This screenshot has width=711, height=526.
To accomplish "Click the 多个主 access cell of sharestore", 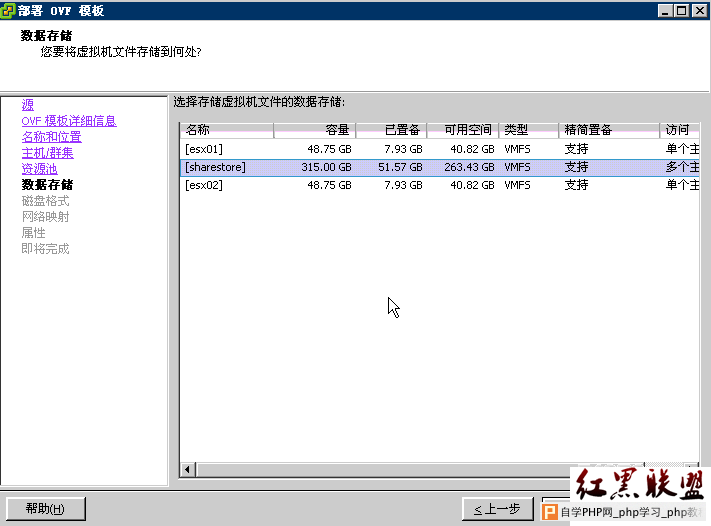I will 682,167.
